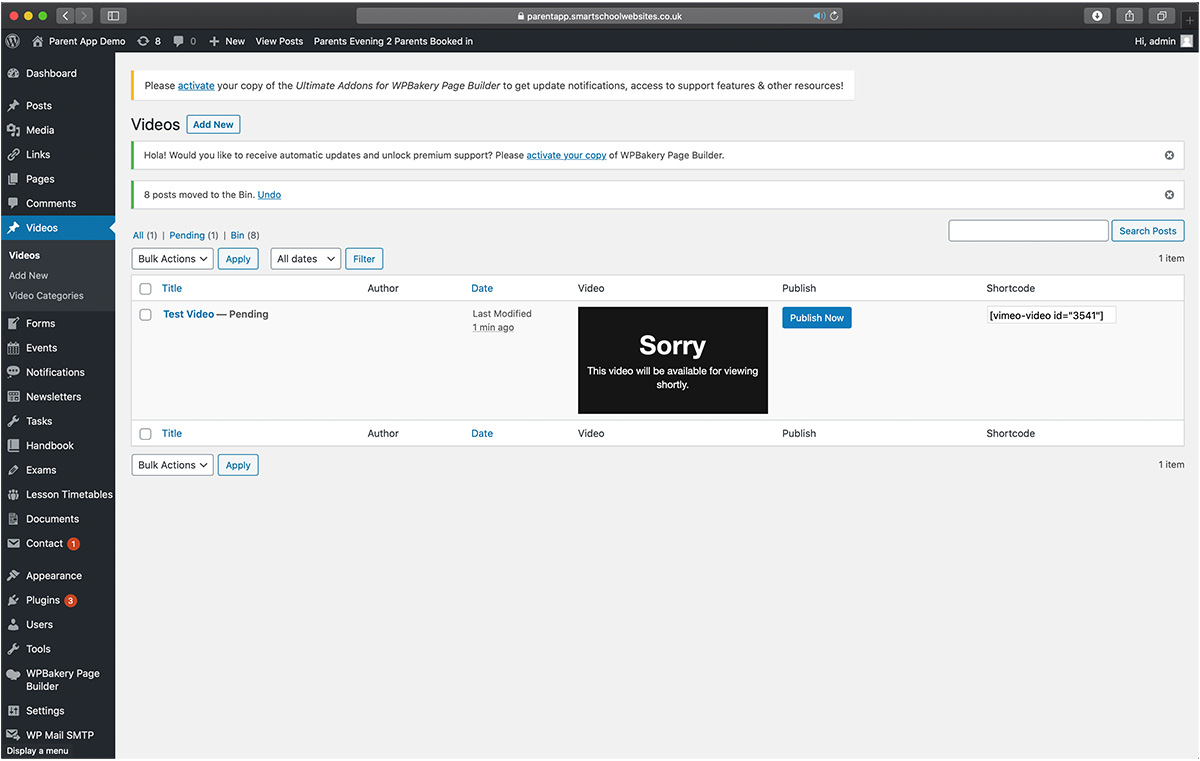Reload page using the refresh icon
The height and width of the screenshot is (761, 1200).
click(x=835, y=16)
